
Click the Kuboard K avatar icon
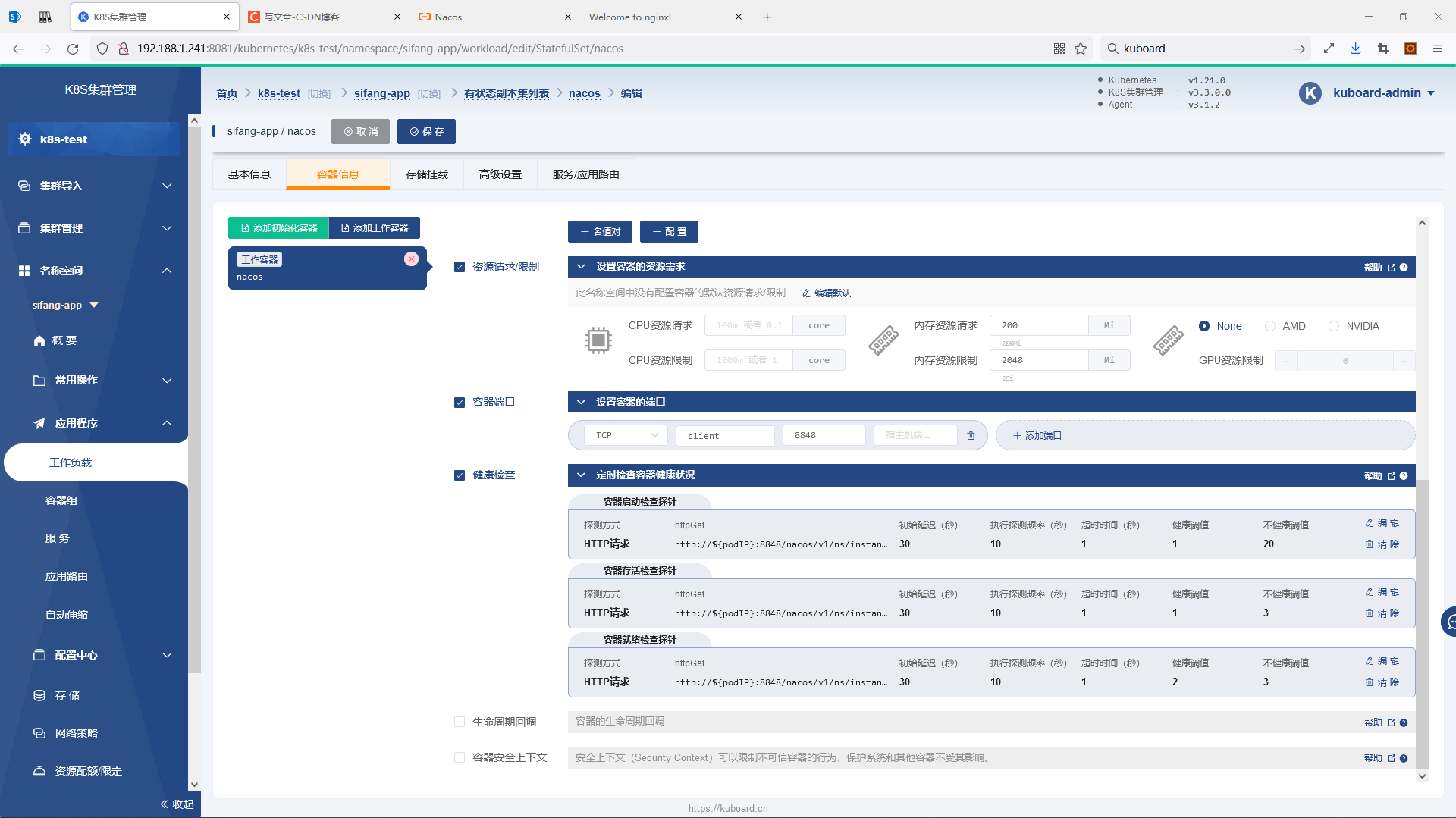pos(1310,93)
